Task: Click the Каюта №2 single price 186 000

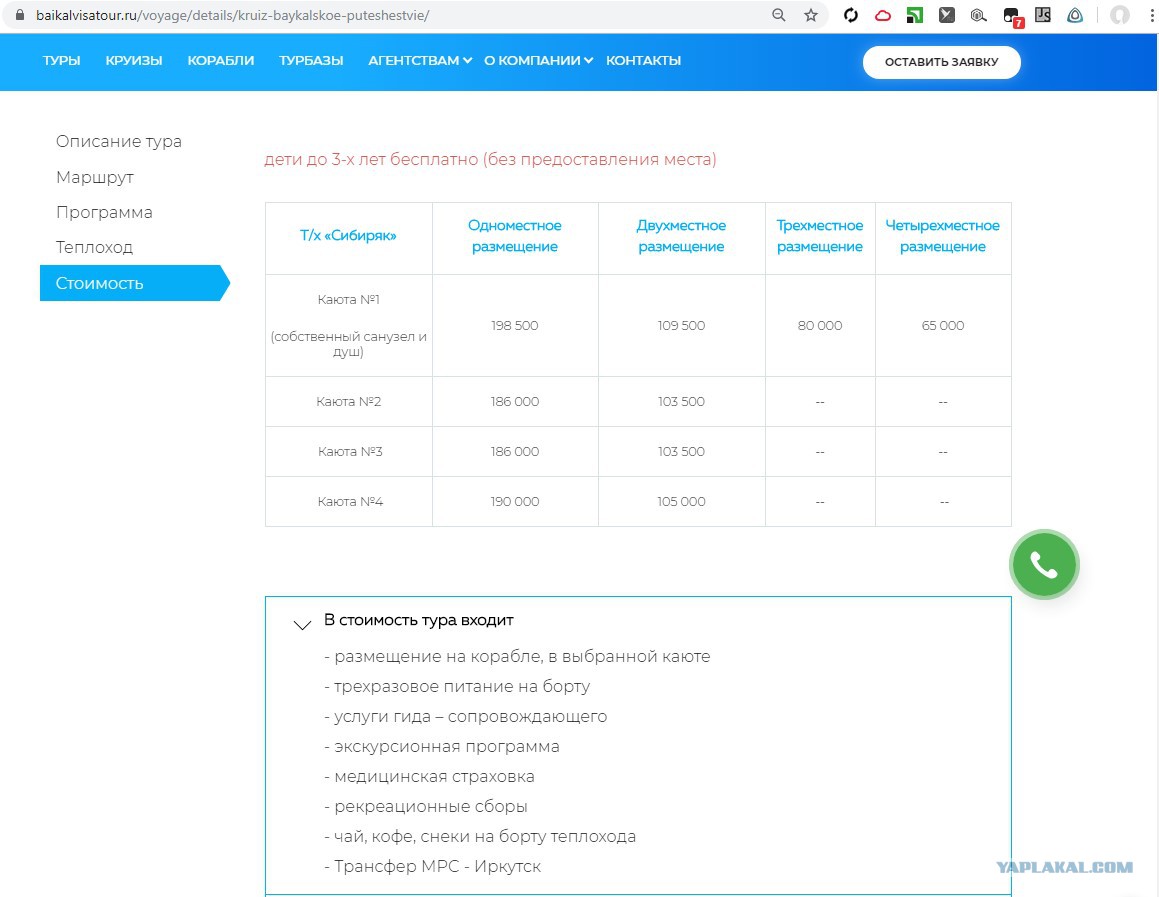Action: pos(514,401)
